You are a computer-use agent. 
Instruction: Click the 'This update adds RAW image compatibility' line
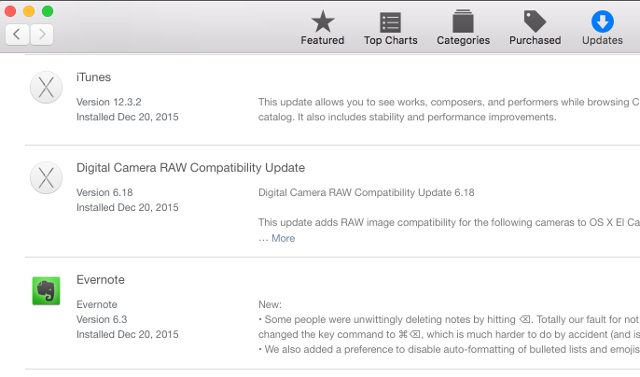449,222
